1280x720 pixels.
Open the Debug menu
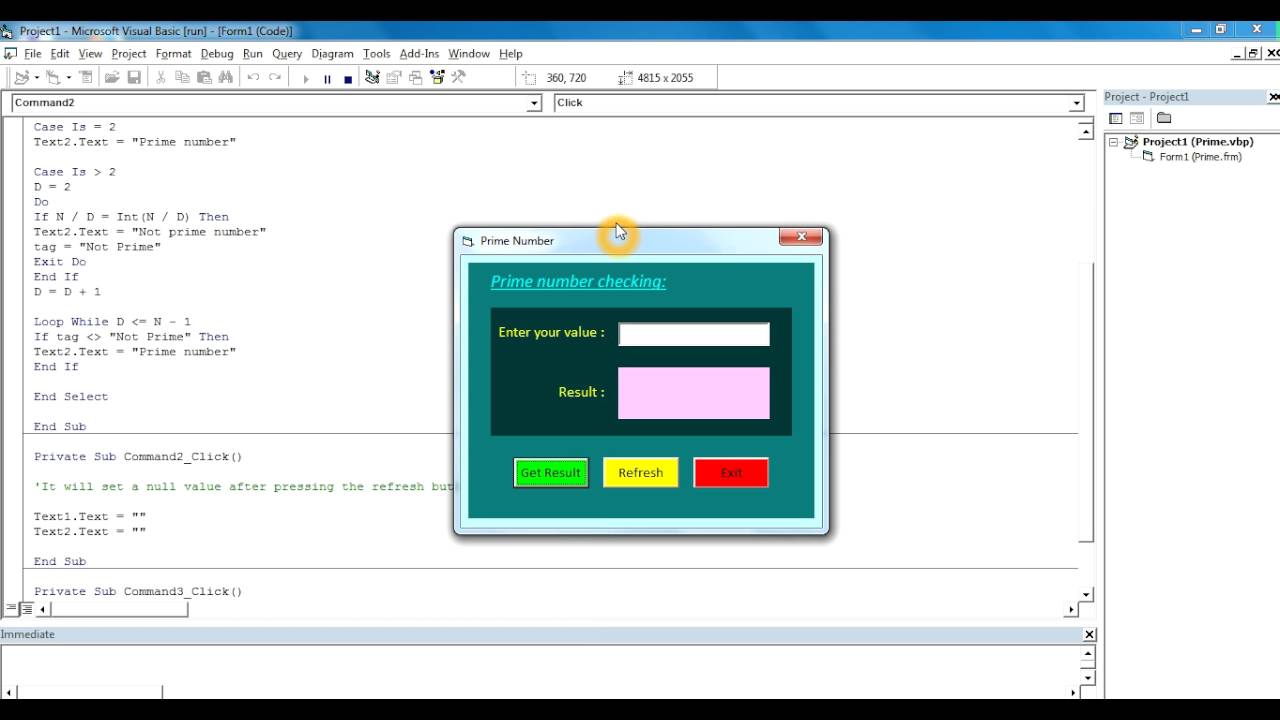217,54
